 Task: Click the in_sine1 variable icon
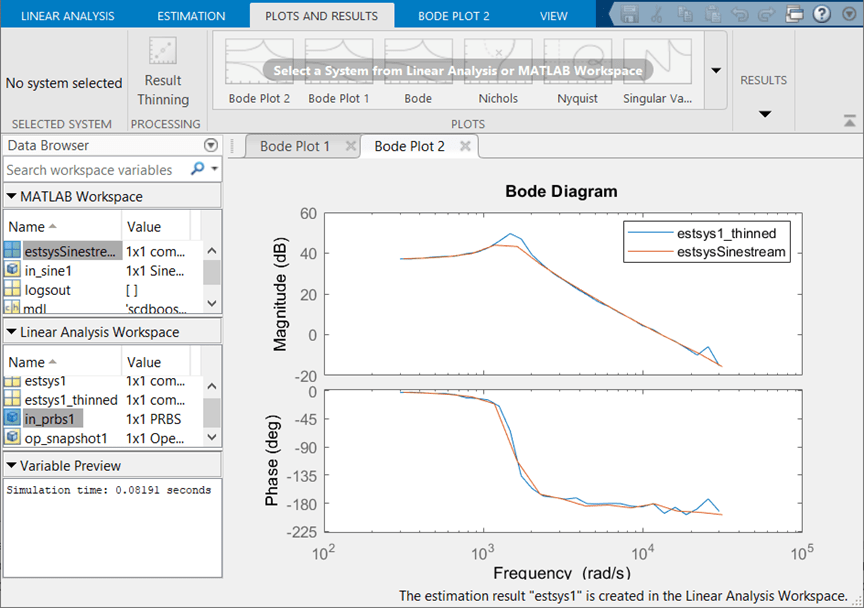[x=12, y=270]
